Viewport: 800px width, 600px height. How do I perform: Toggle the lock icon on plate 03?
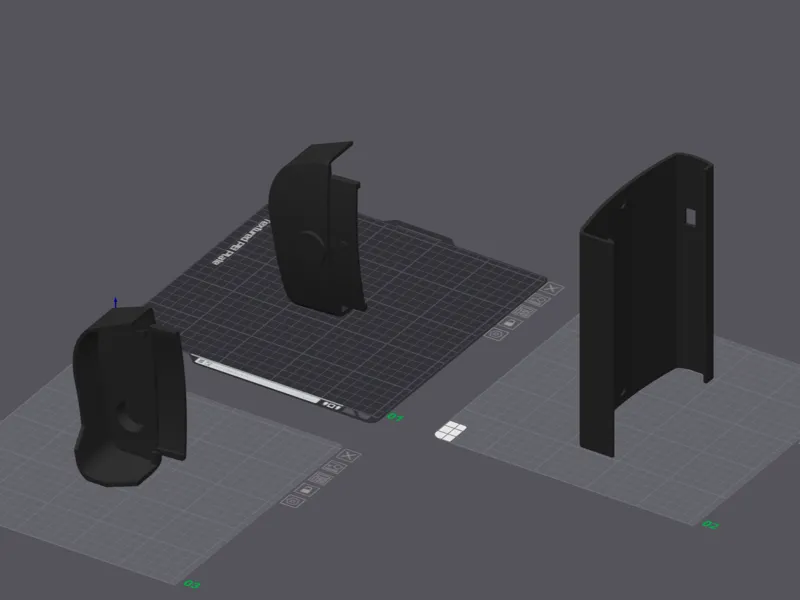tap(306, 490)
